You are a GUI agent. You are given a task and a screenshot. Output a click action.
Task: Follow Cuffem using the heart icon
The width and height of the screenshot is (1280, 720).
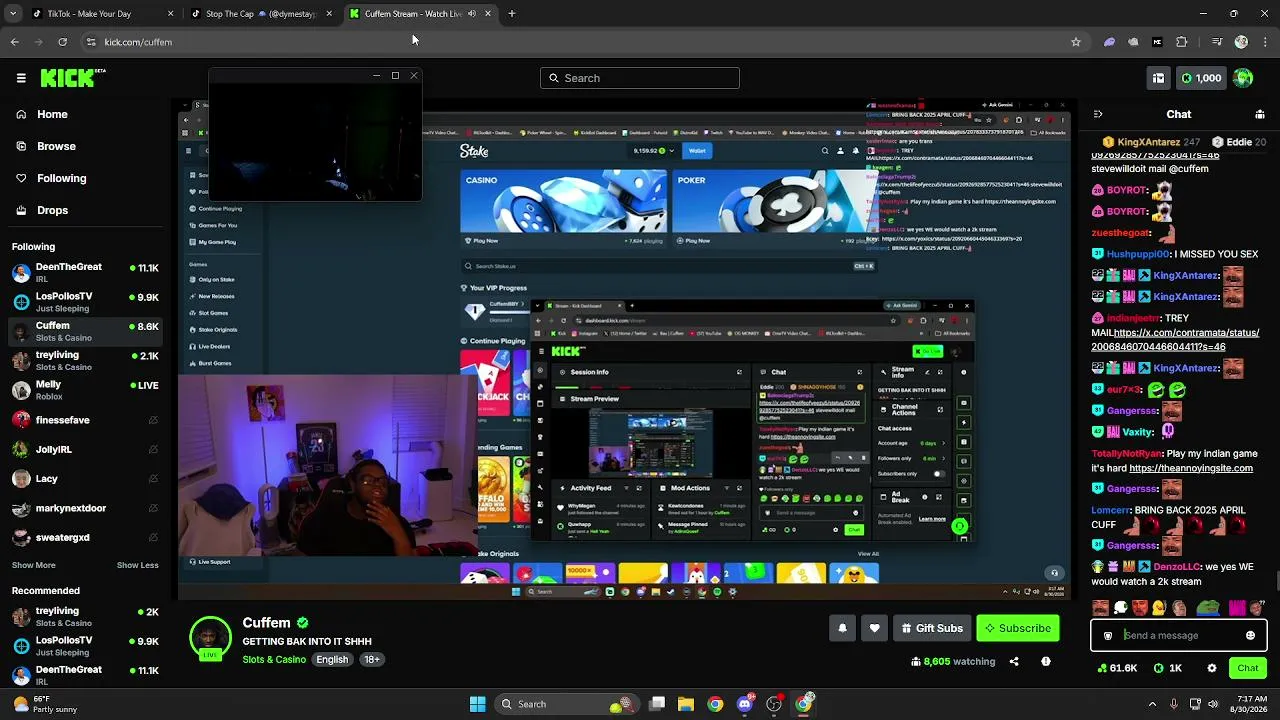click(874, 628)
